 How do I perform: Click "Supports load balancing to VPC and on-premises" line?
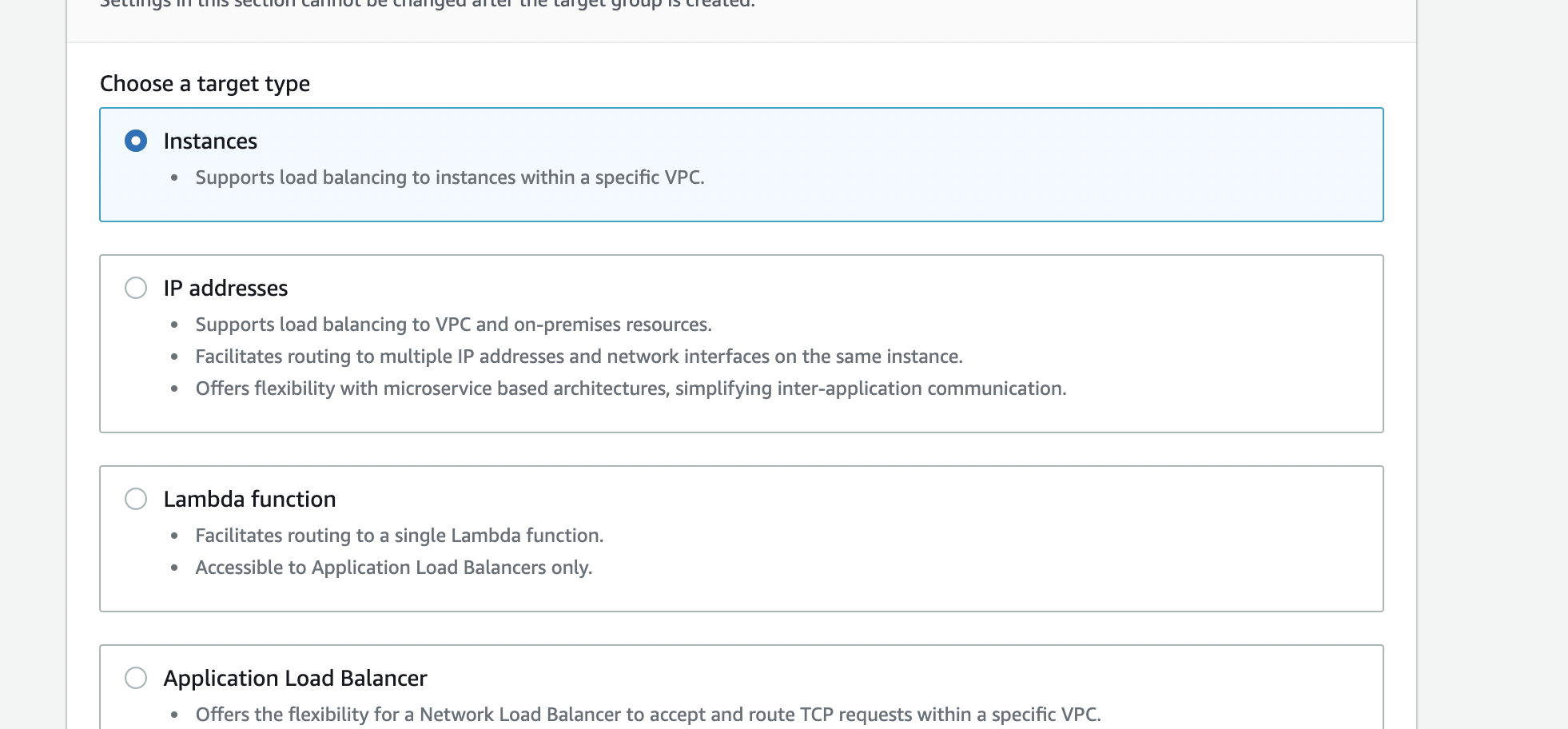pos(453,325)
